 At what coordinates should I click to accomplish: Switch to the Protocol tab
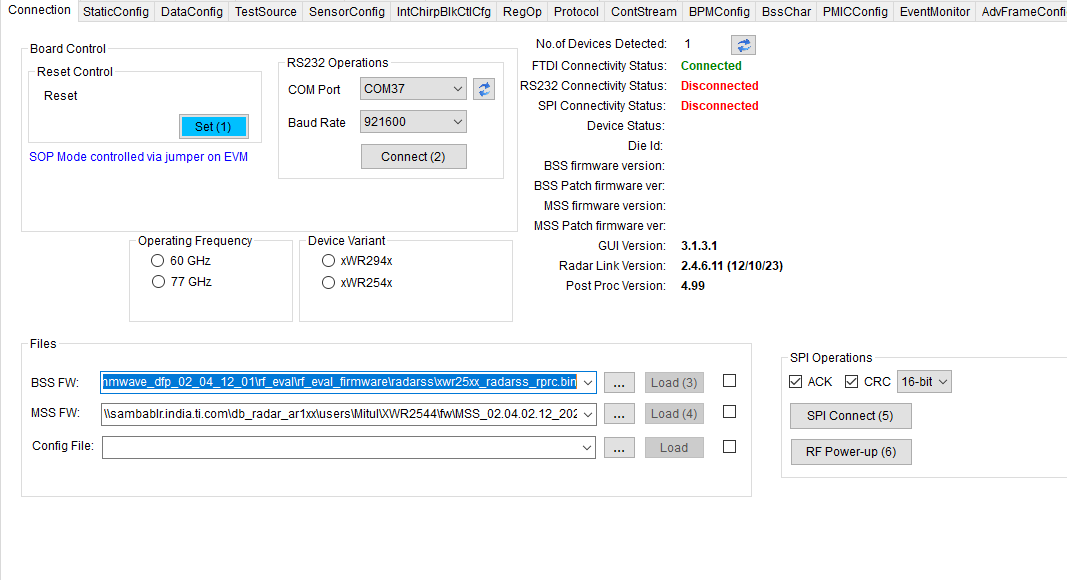click(576, 12)
